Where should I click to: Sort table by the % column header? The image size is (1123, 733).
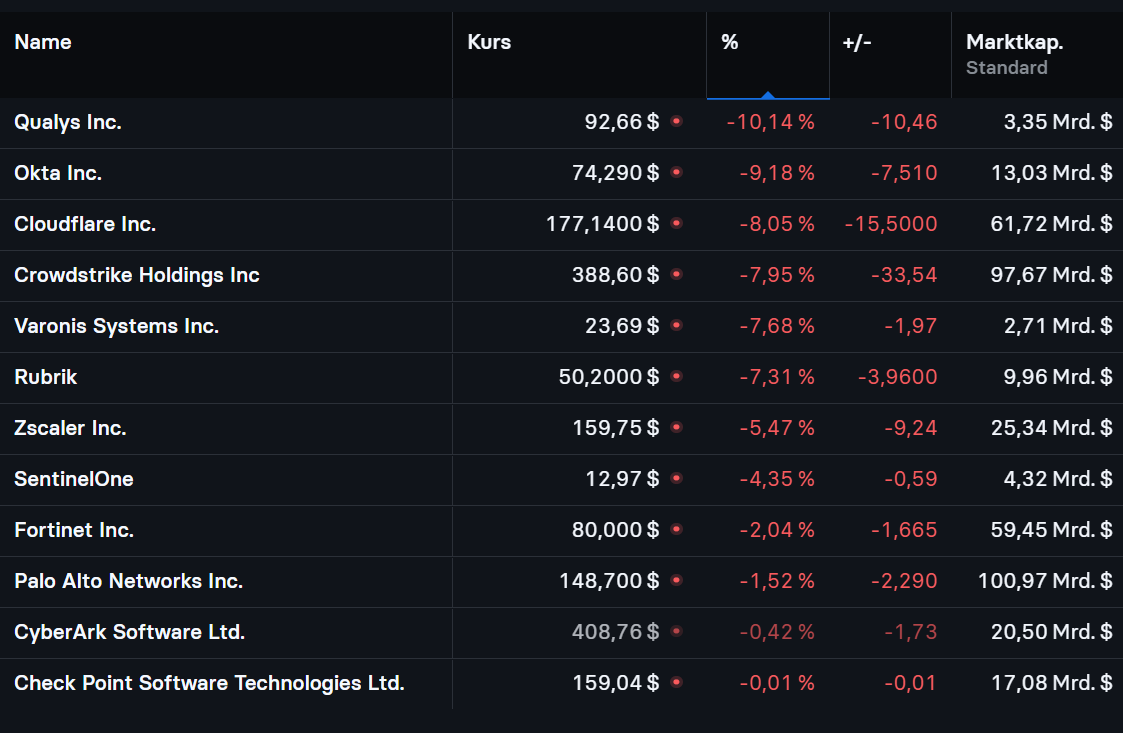click(x=730, y=42)
